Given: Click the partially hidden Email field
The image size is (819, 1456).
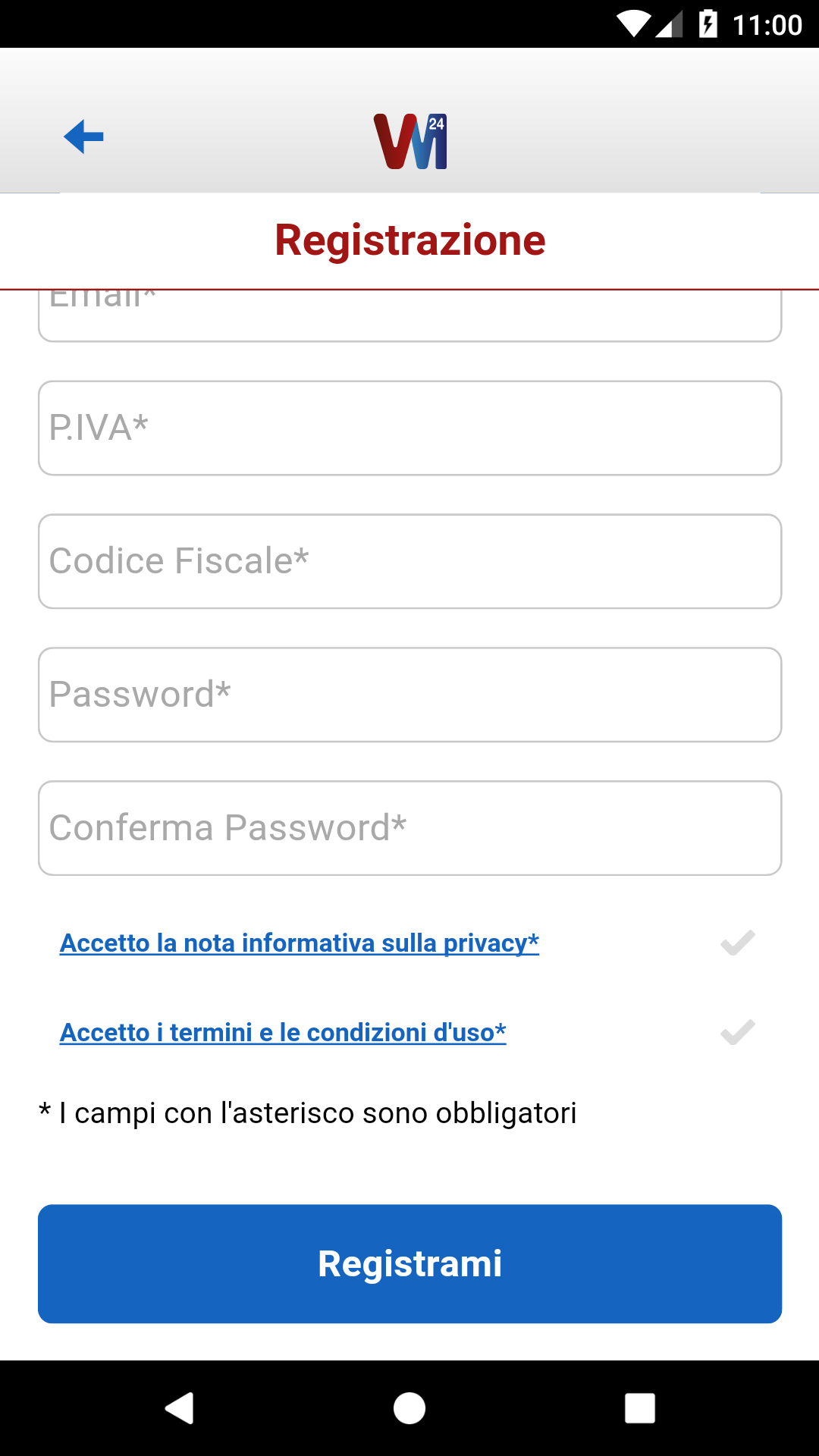Looking at the screenshot, I should pos(409,317).
